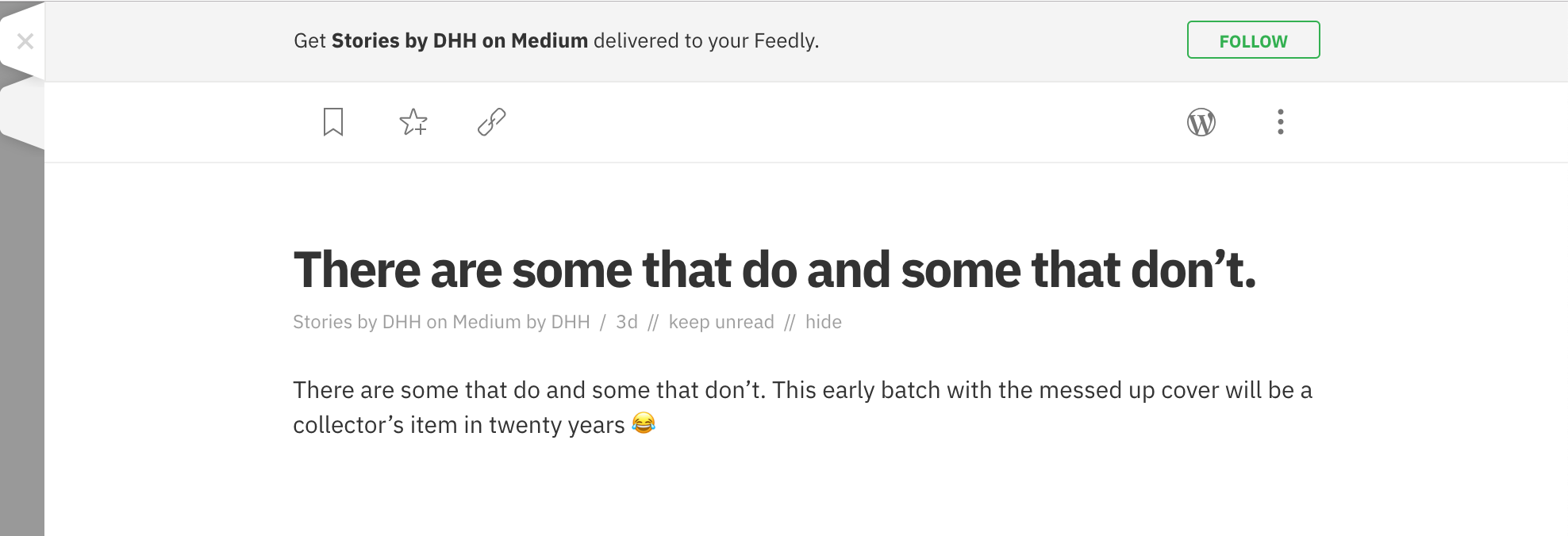Share article via the WordPress icon
The image size is (1568, 536).
point(1201,122)
